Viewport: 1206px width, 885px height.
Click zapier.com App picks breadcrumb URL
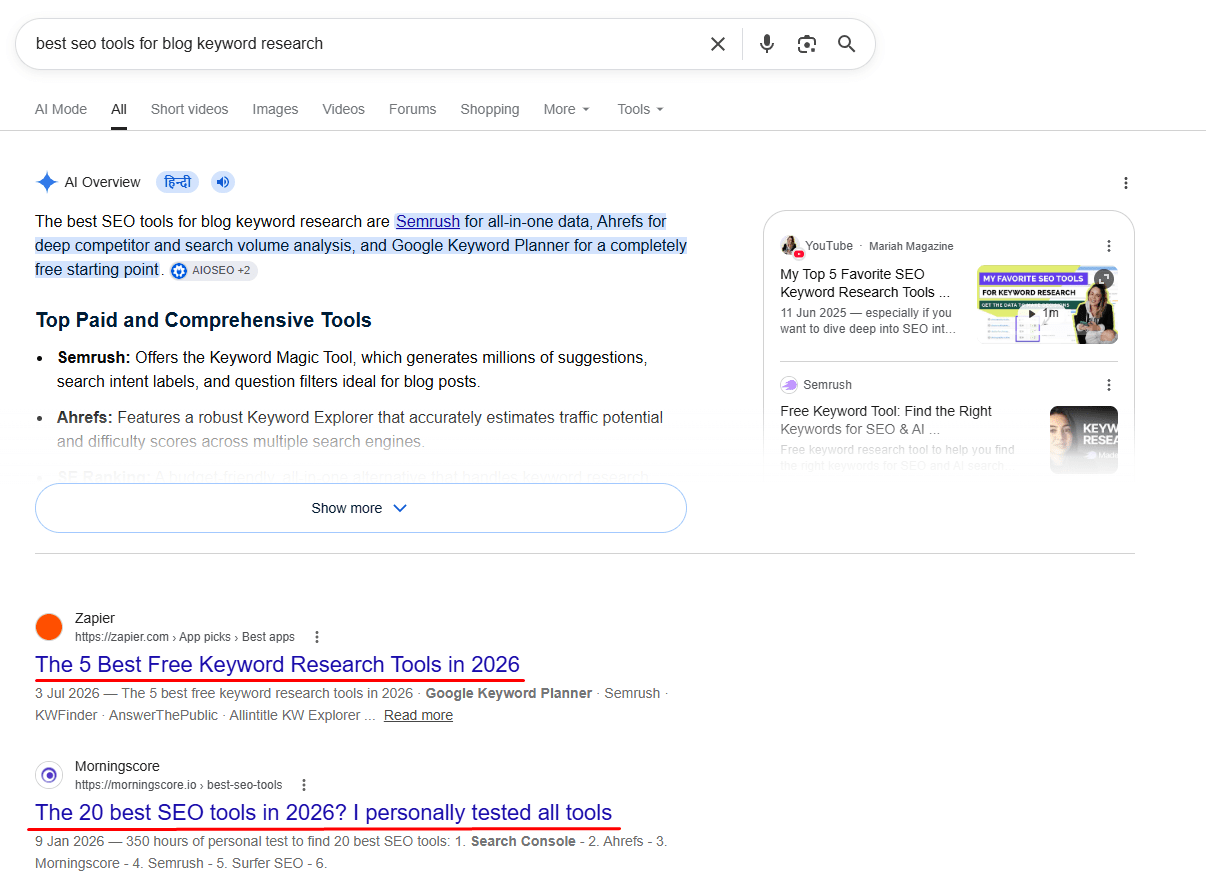pyautogui.click(x=185, y=637)
